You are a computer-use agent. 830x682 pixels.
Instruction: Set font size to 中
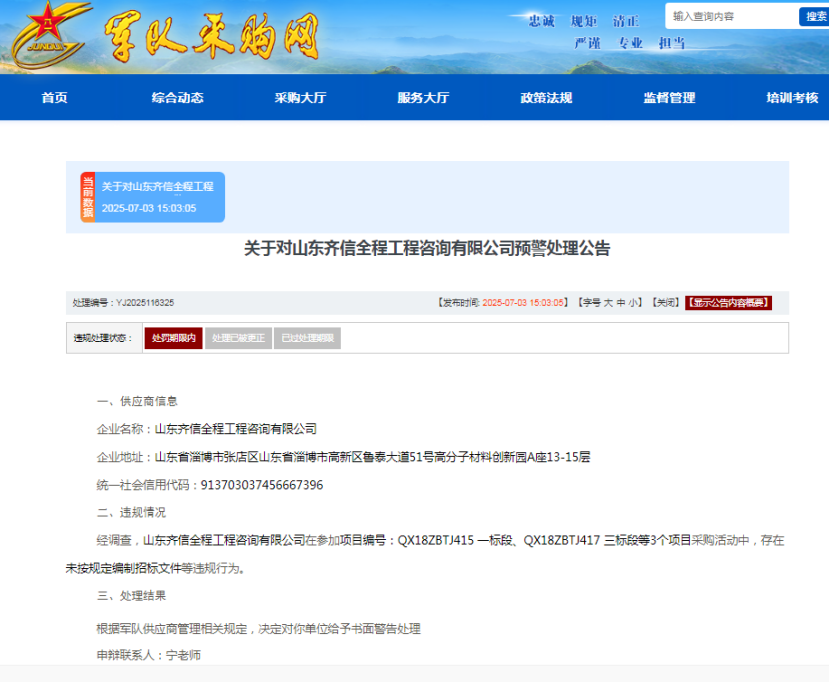620,303
